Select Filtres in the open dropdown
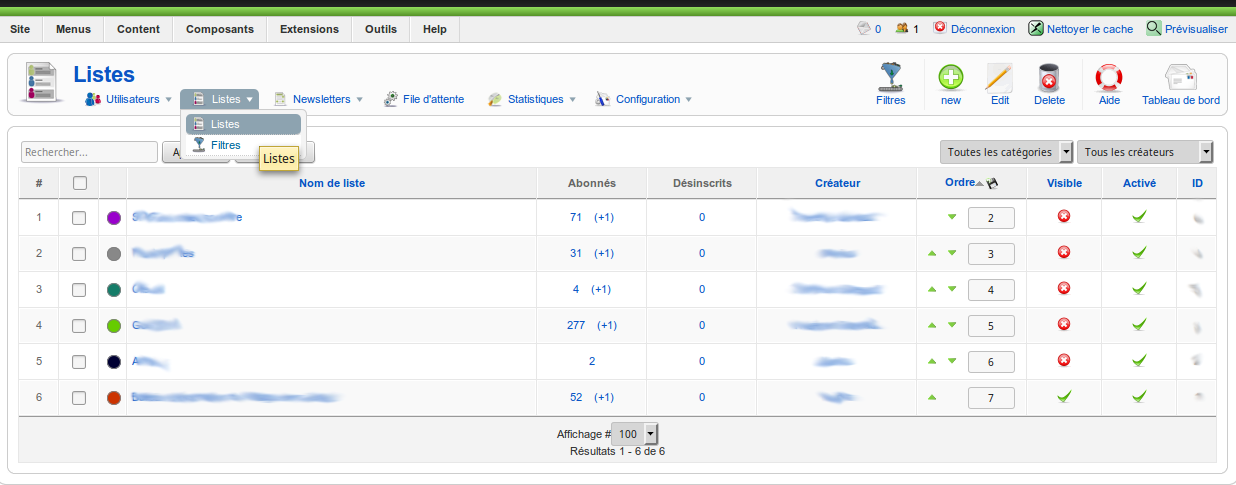1236x485 pixels. click(x=243, y=145)
